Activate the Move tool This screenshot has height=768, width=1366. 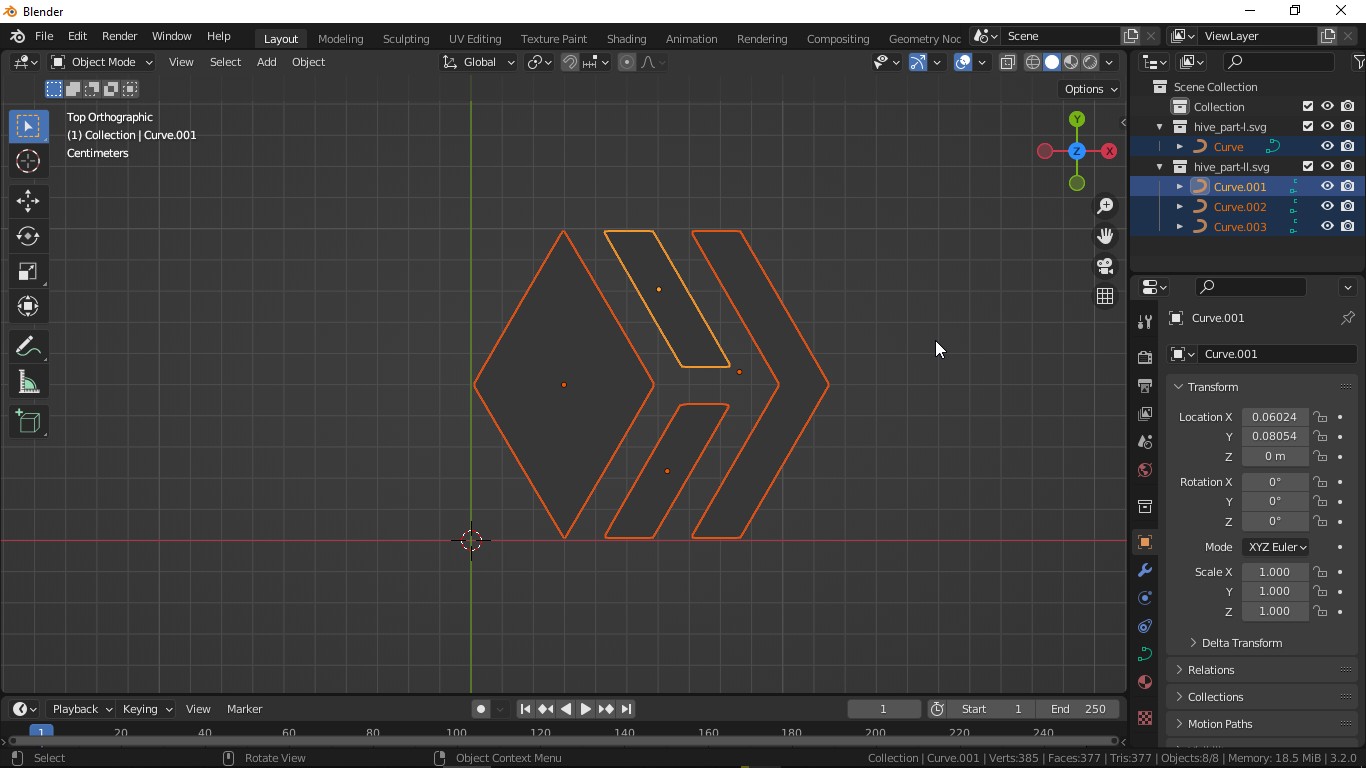point(28,201)
